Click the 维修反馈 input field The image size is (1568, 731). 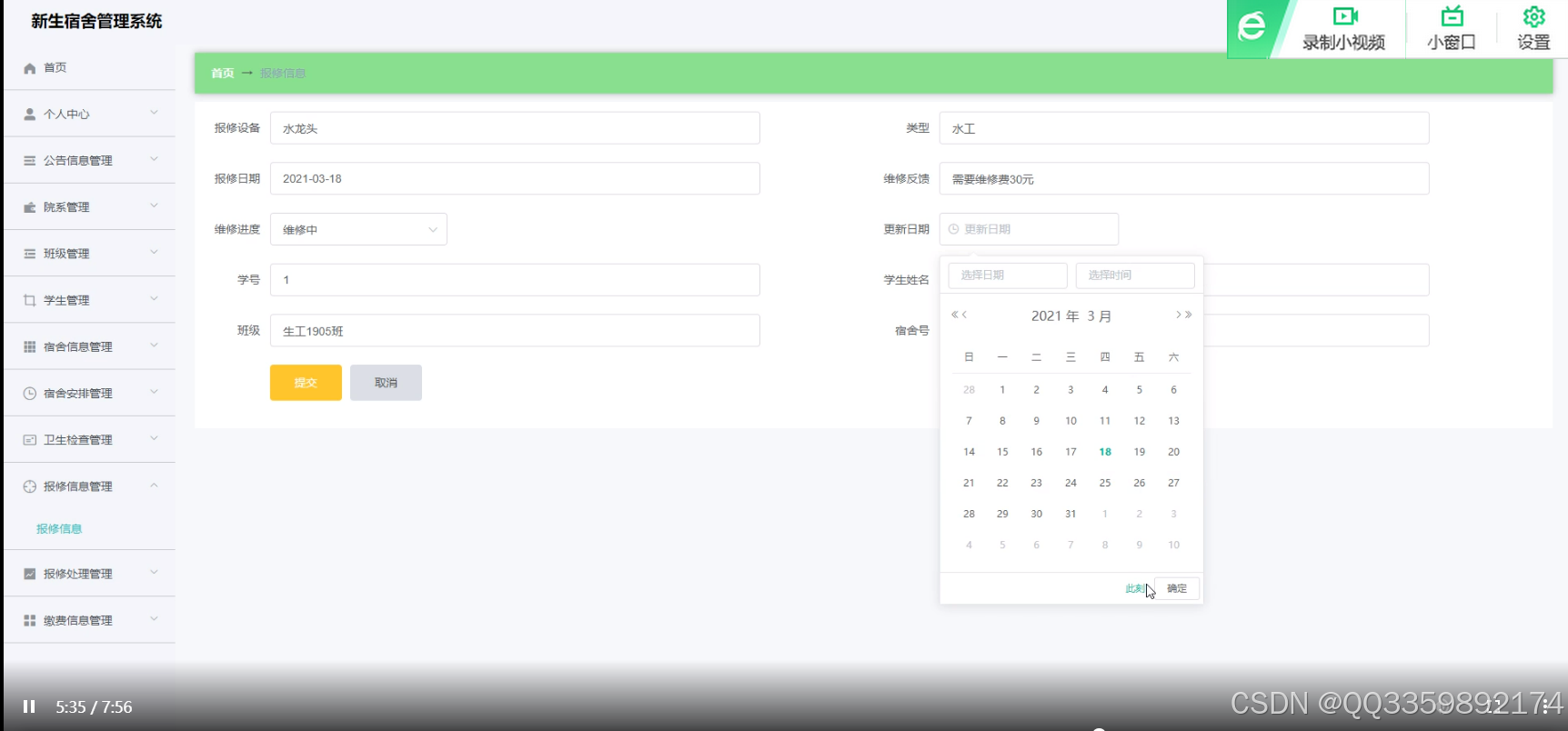pos(1184,178)
